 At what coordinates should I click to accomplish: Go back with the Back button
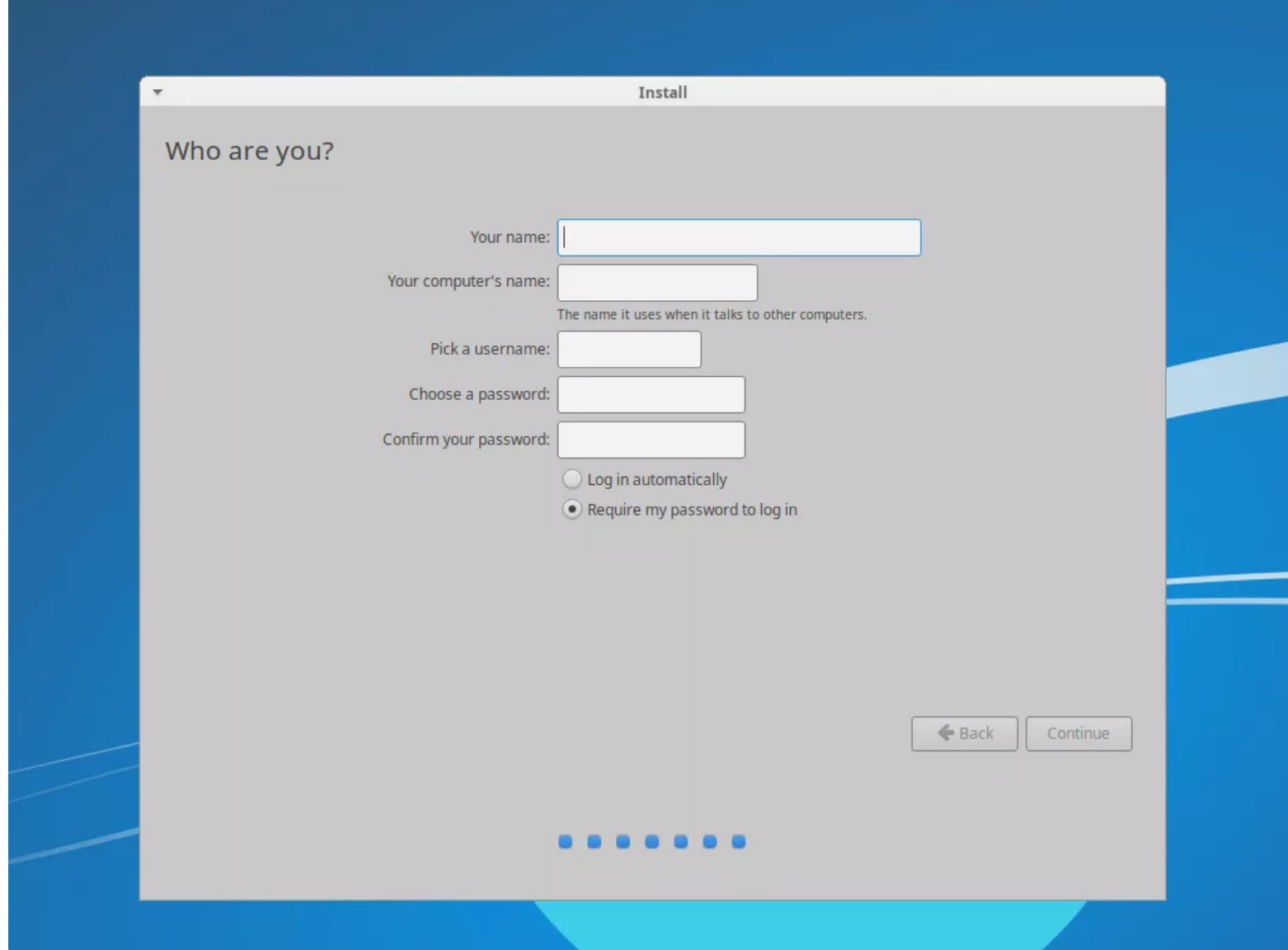(965, 734)
